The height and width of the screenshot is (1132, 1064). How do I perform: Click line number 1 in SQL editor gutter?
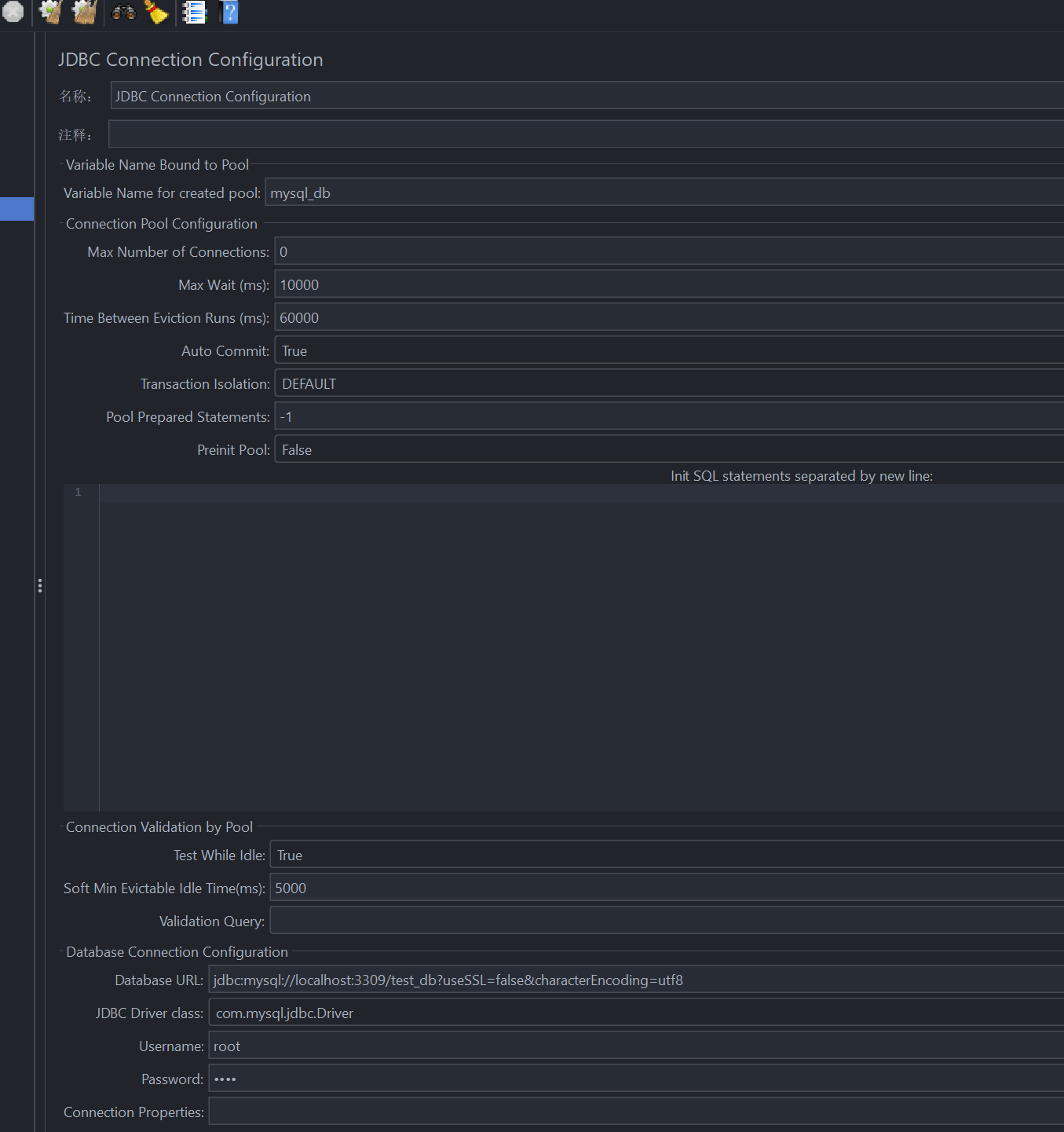(x=78, y=492)
